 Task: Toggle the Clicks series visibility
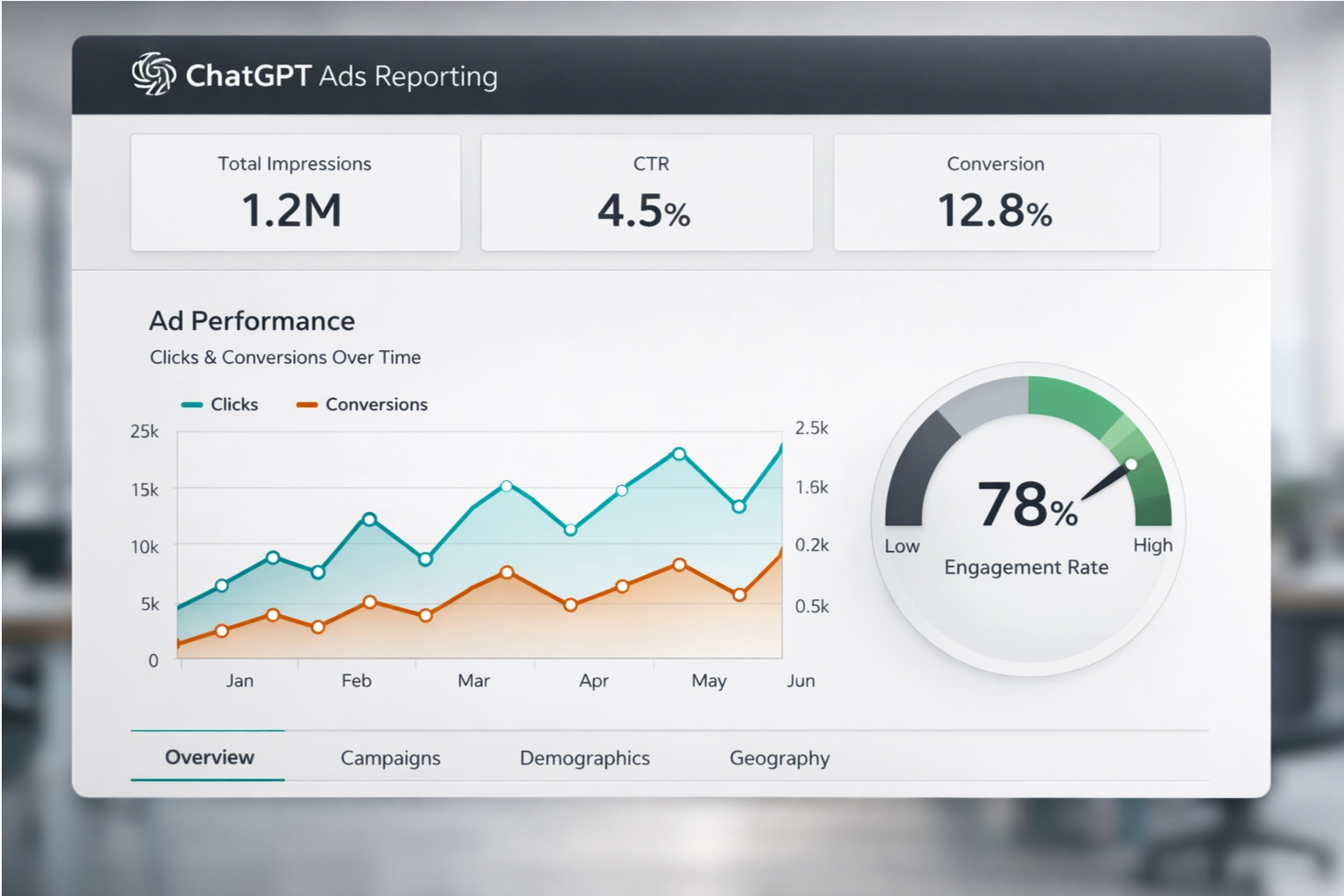[234, 404]
